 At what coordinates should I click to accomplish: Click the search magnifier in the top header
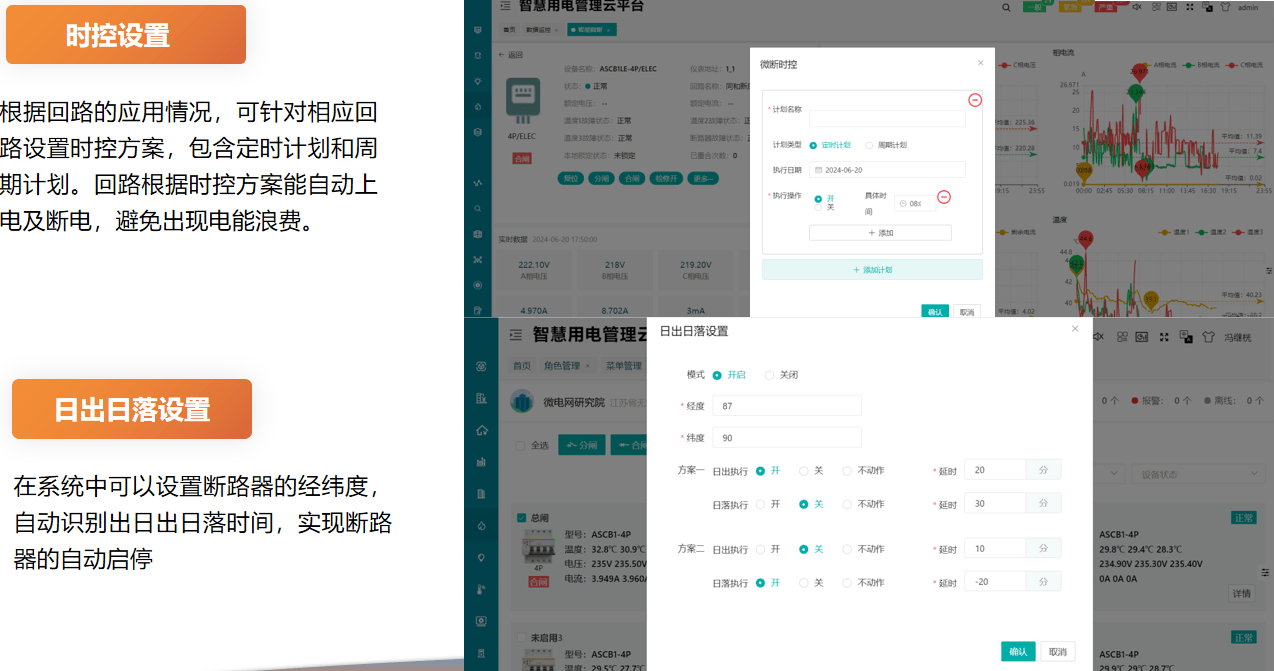tap(1006, 7)
